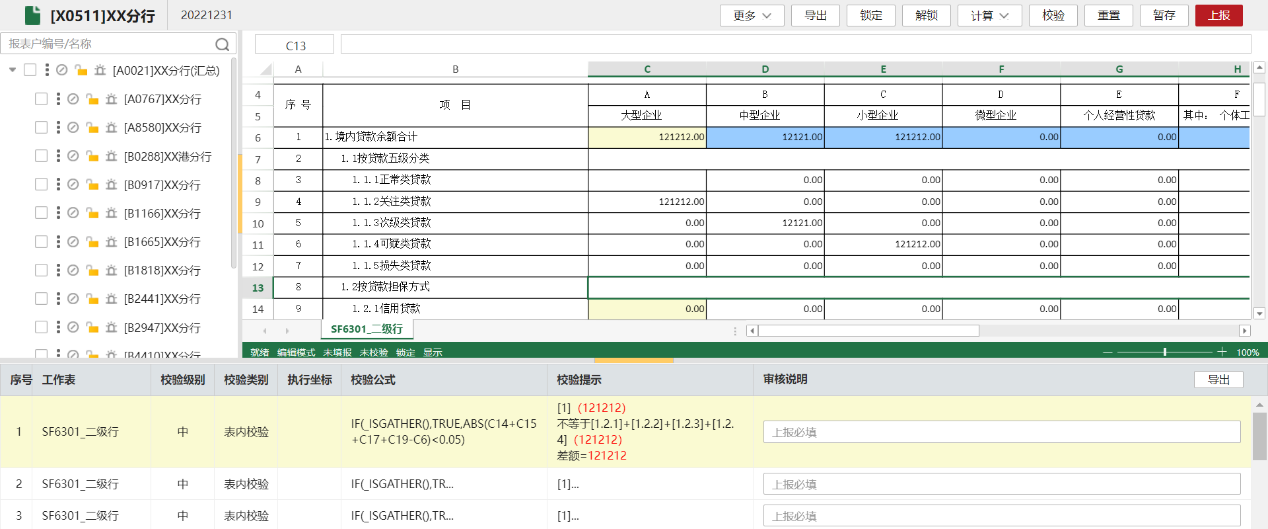
Task: Check the box for [B0288]XX港分行
Action: (41, 156)
